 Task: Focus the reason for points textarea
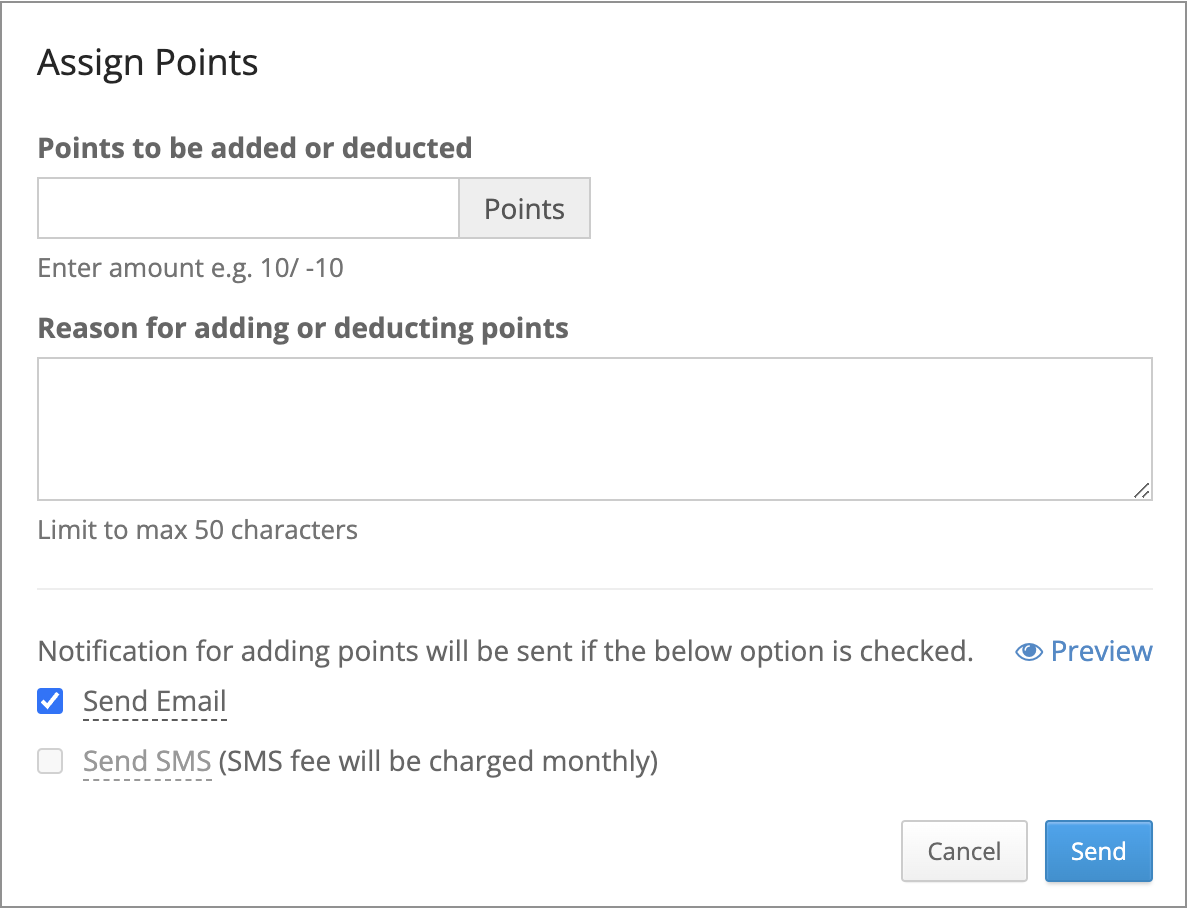[x=595, y=429]
